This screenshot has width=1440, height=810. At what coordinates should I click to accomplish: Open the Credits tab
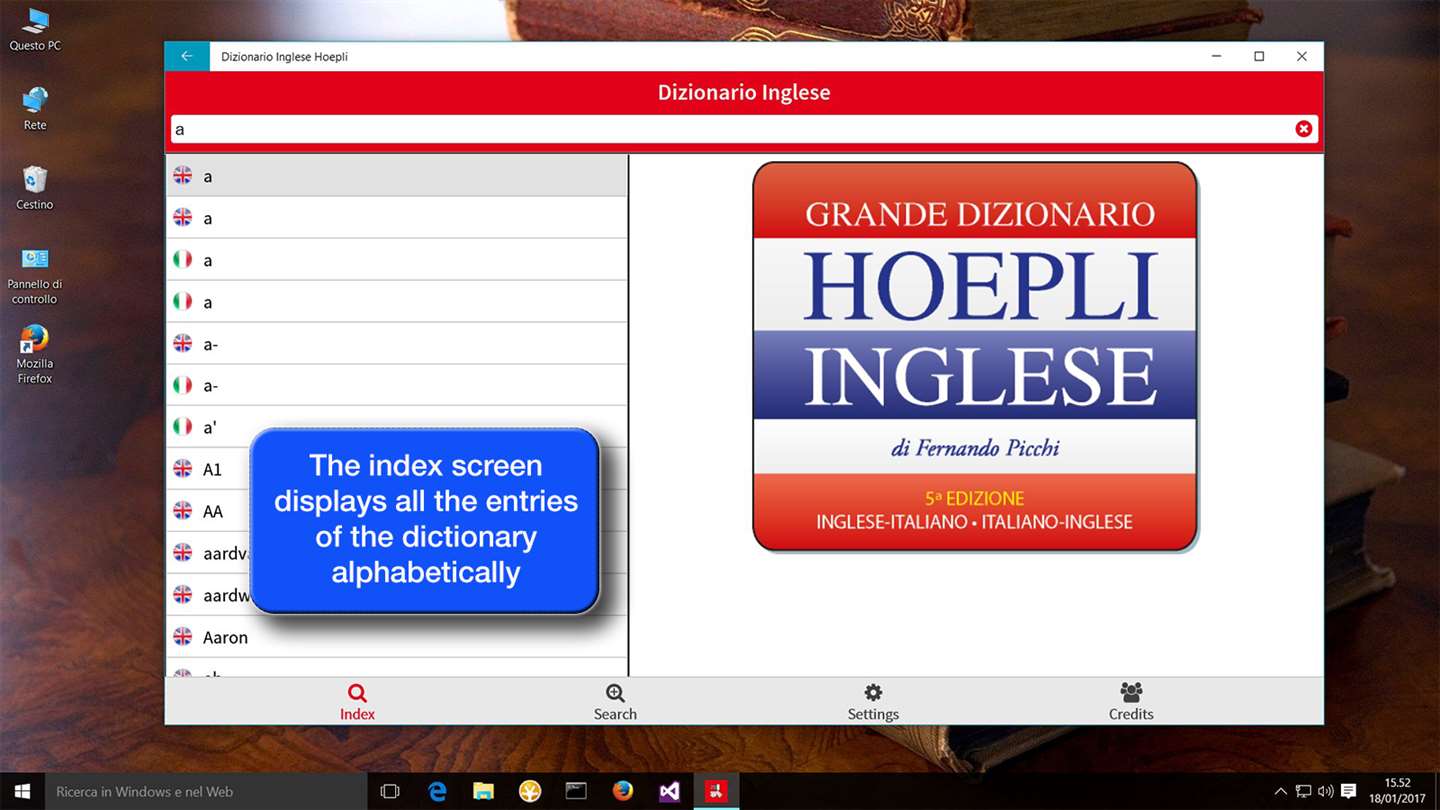coord(1131,702)
